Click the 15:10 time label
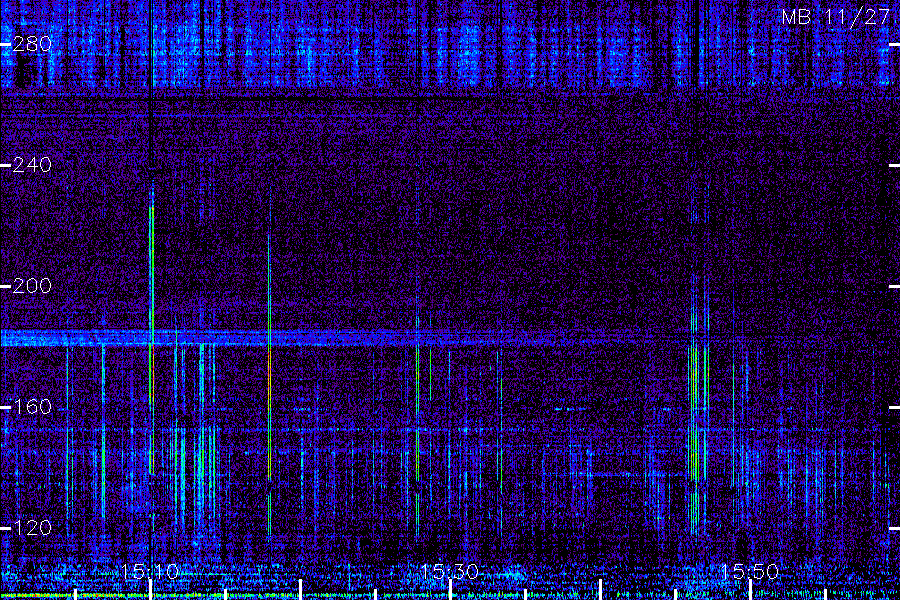 click(x=150, y=571)
